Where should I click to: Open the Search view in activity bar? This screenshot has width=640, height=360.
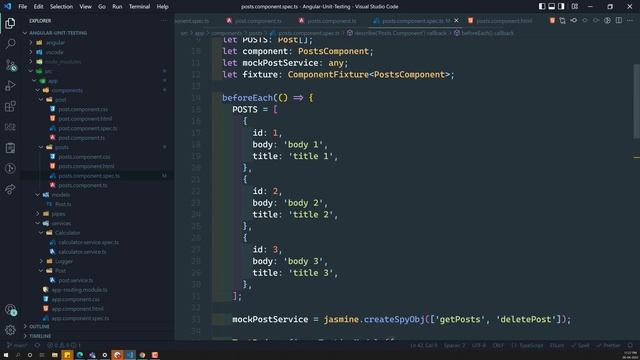10,43
